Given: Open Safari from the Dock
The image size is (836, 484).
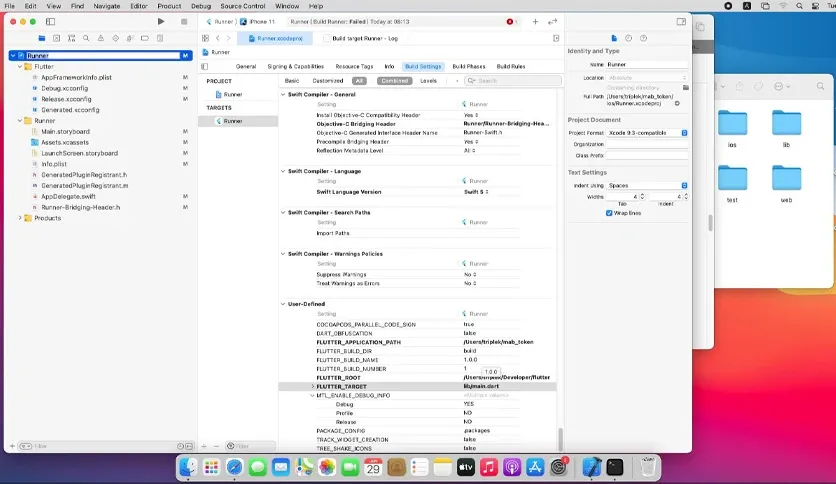Looking at the screenshot, I should tap(235, 467).
